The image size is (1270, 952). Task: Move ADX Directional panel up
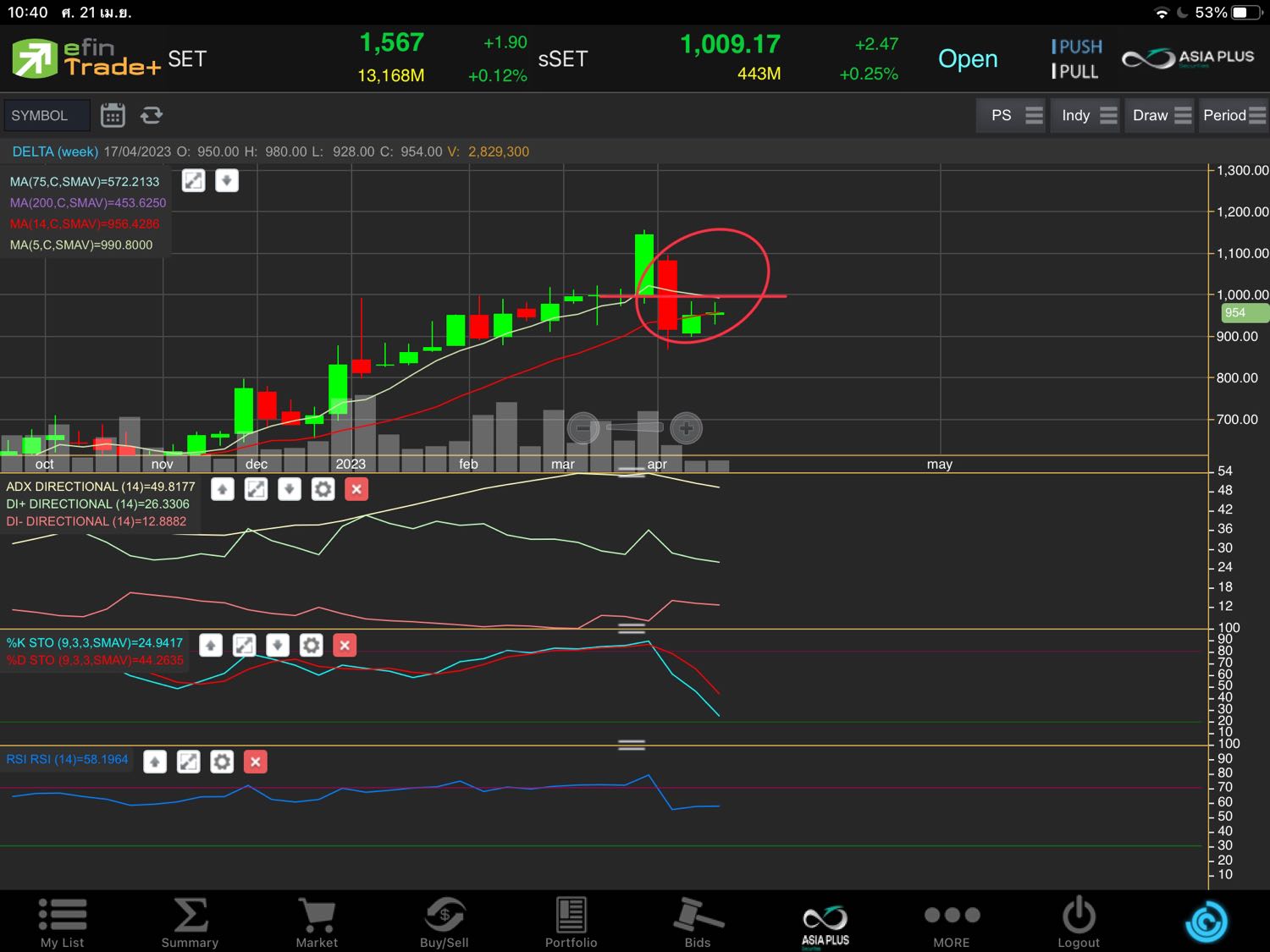[223, 489]
